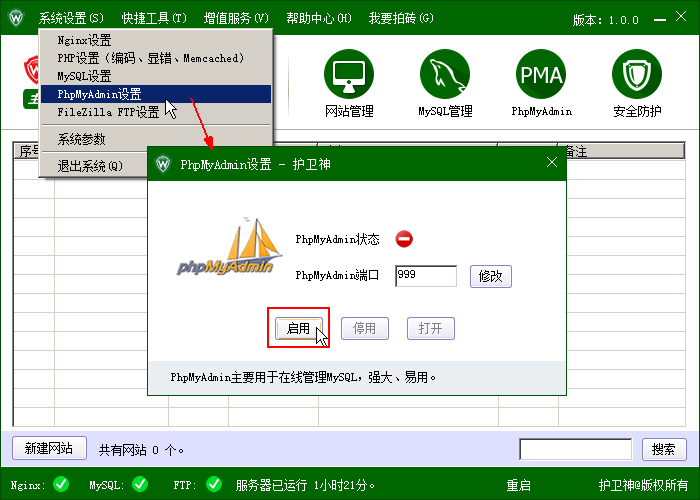This screenshot has height=500, width=700.
Task: Click the dialog's 护卫神 logo icon
Action: (163, 164)
